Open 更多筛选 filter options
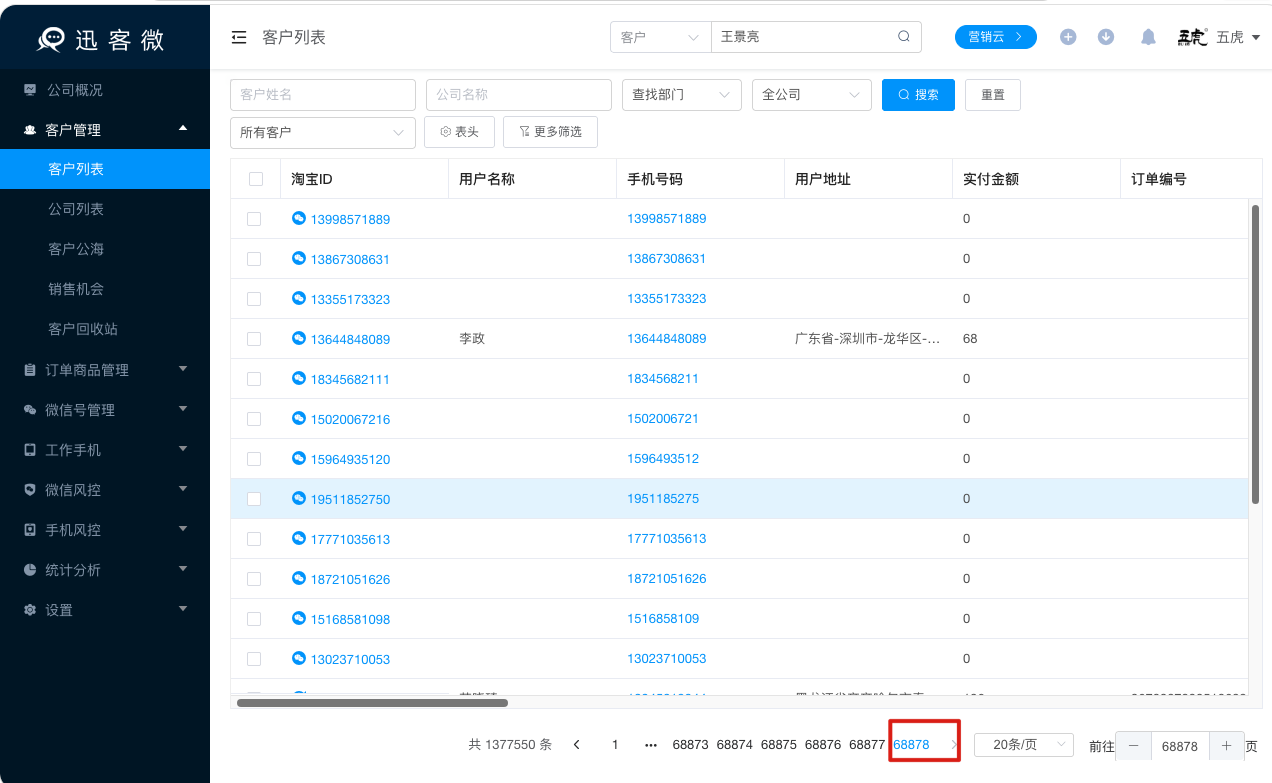This screenshot has height=783, width=1272. (550, 131)
